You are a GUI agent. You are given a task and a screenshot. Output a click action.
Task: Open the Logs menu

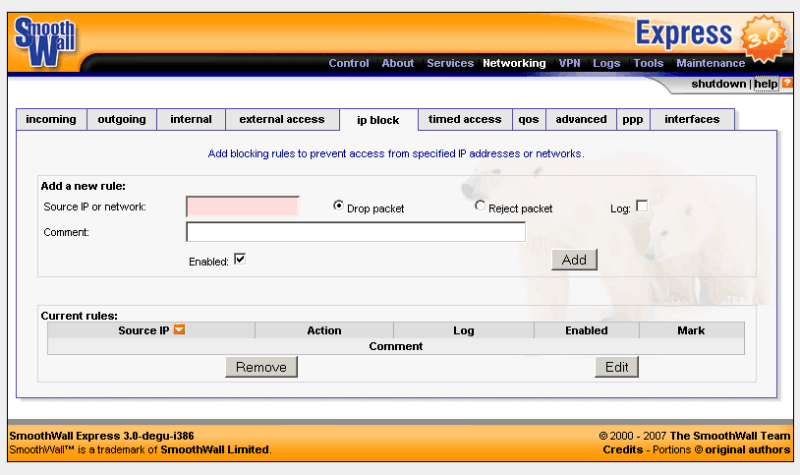tap(606, 63)
